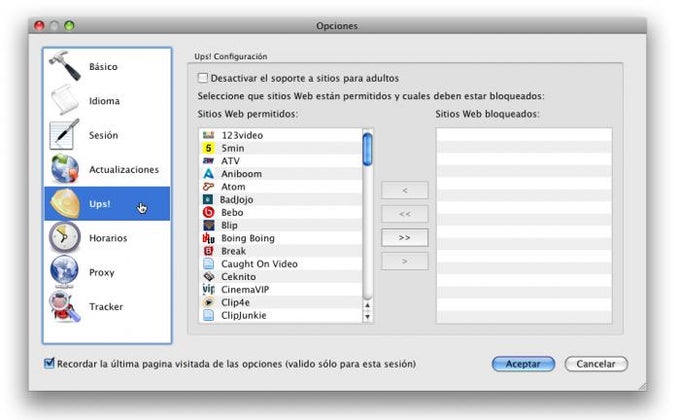Click the single left arrow < button
Screen dimensions: 680x420
405,190
